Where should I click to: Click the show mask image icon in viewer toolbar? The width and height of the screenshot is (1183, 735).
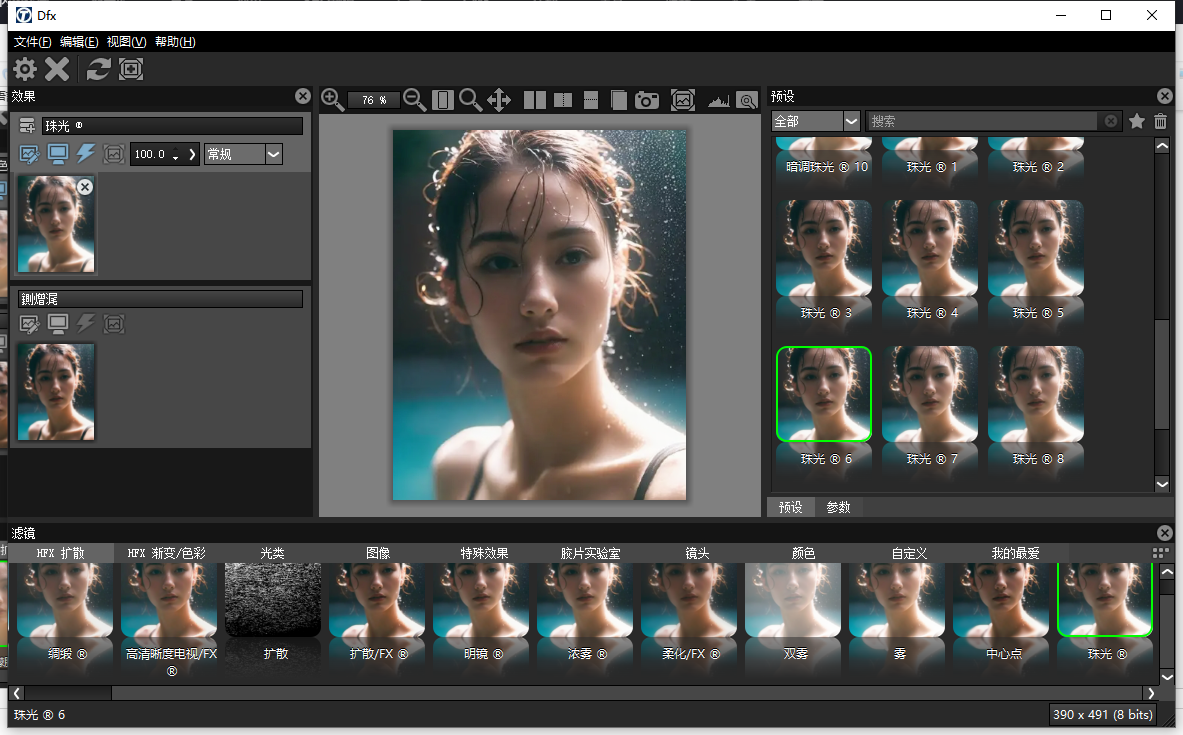[x=683, y=100]
